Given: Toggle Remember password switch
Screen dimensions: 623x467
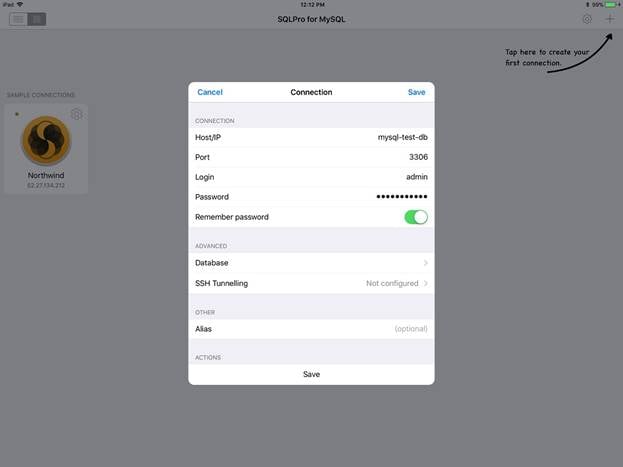Looking at the screenshot, I should pyautogui.click(x=416, y=217).
